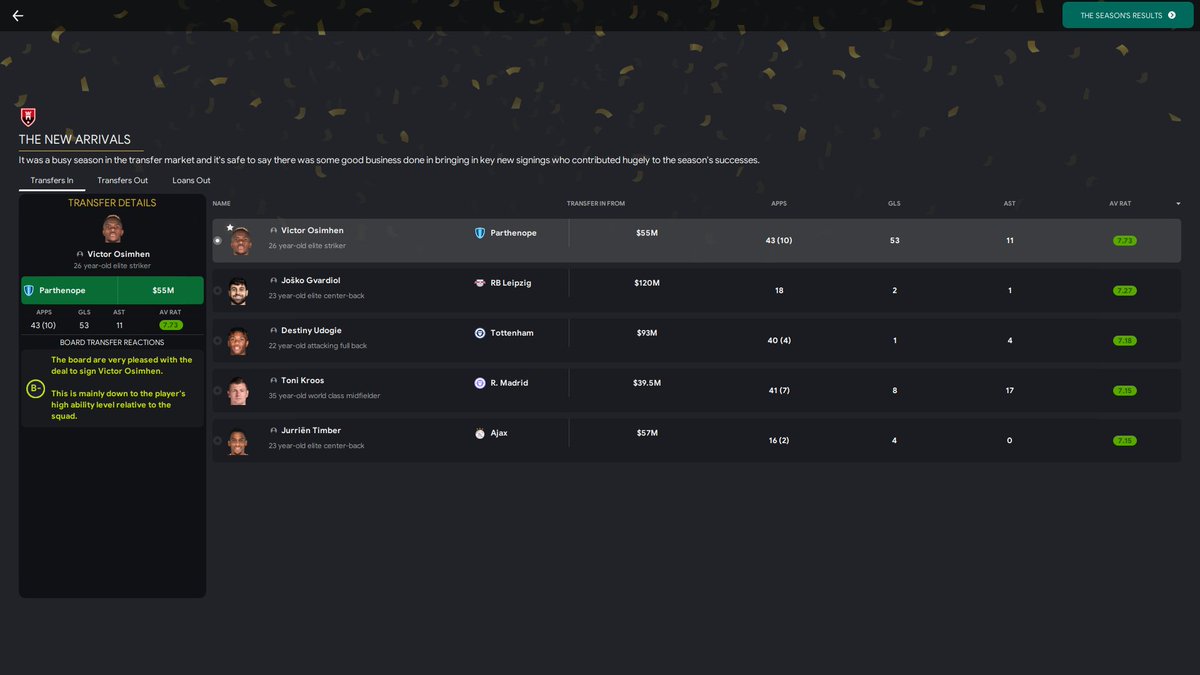Click the Tottenham club name
This screenshot has height=675, width=1200.
pos(511,333)
